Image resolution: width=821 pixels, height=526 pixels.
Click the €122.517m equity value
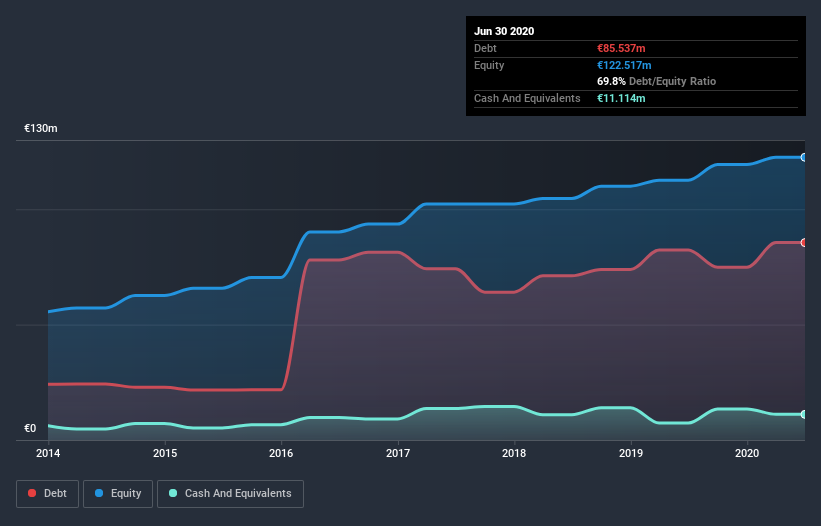coord(624,65)
